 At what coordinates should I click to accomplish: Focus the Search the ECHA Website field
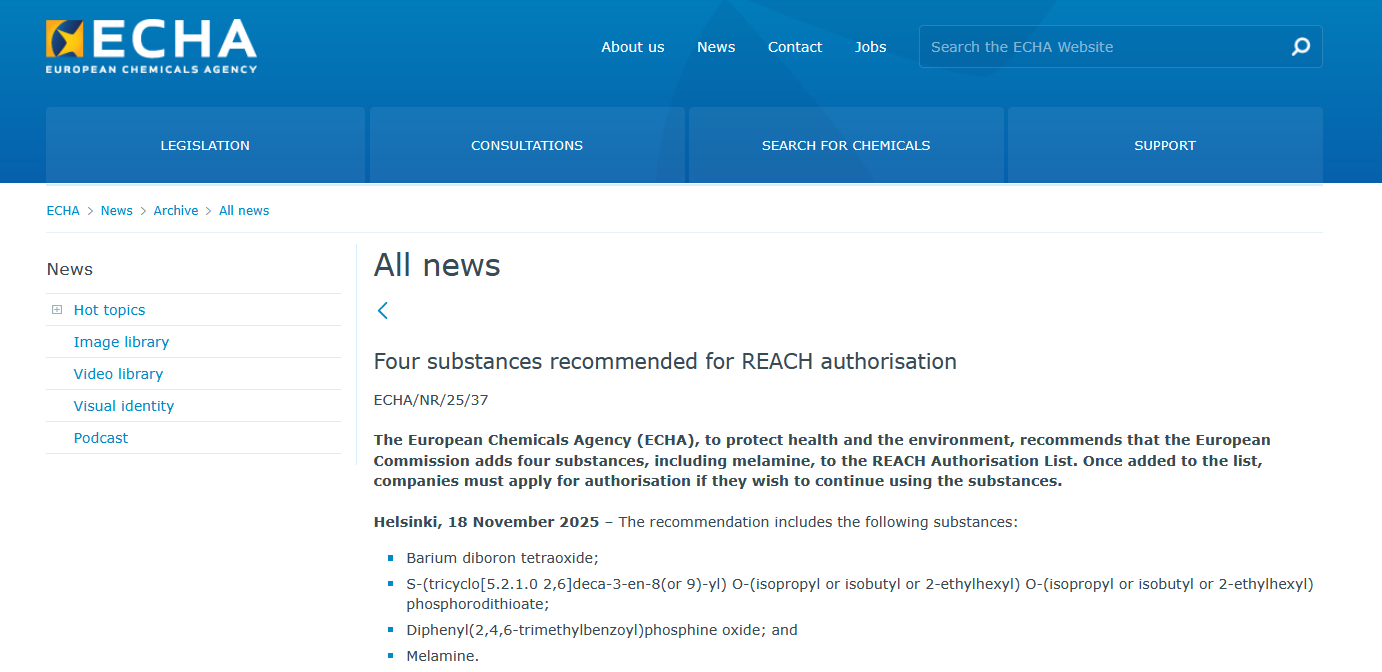[x=1100, y=47]
